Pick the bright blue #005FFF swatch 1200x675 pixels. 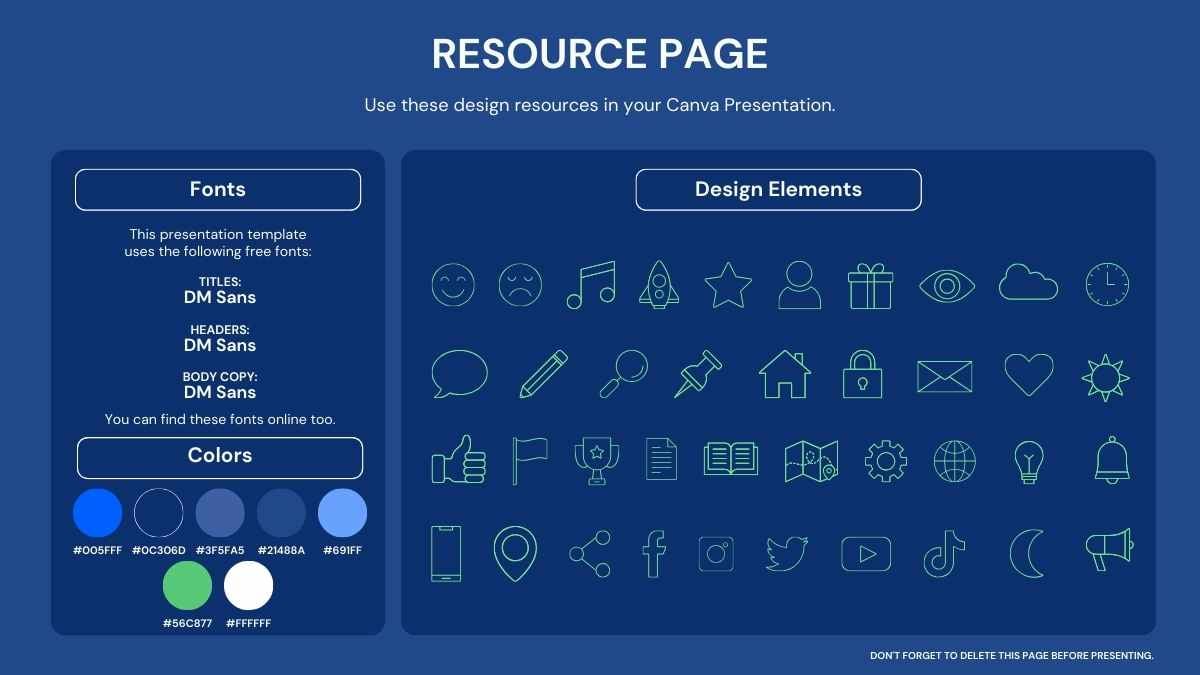tap(97, 513)
